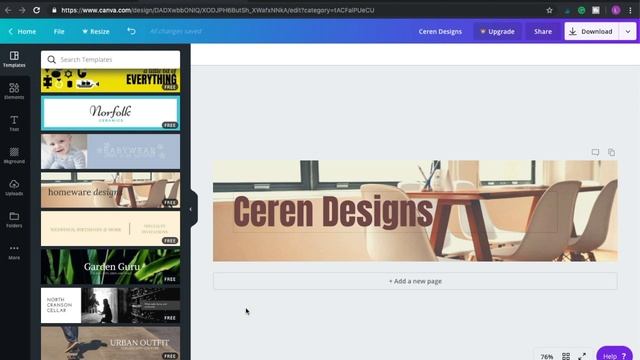Open the Uploads sidebar tab
The image size is (640, 360).
(14, 187)
